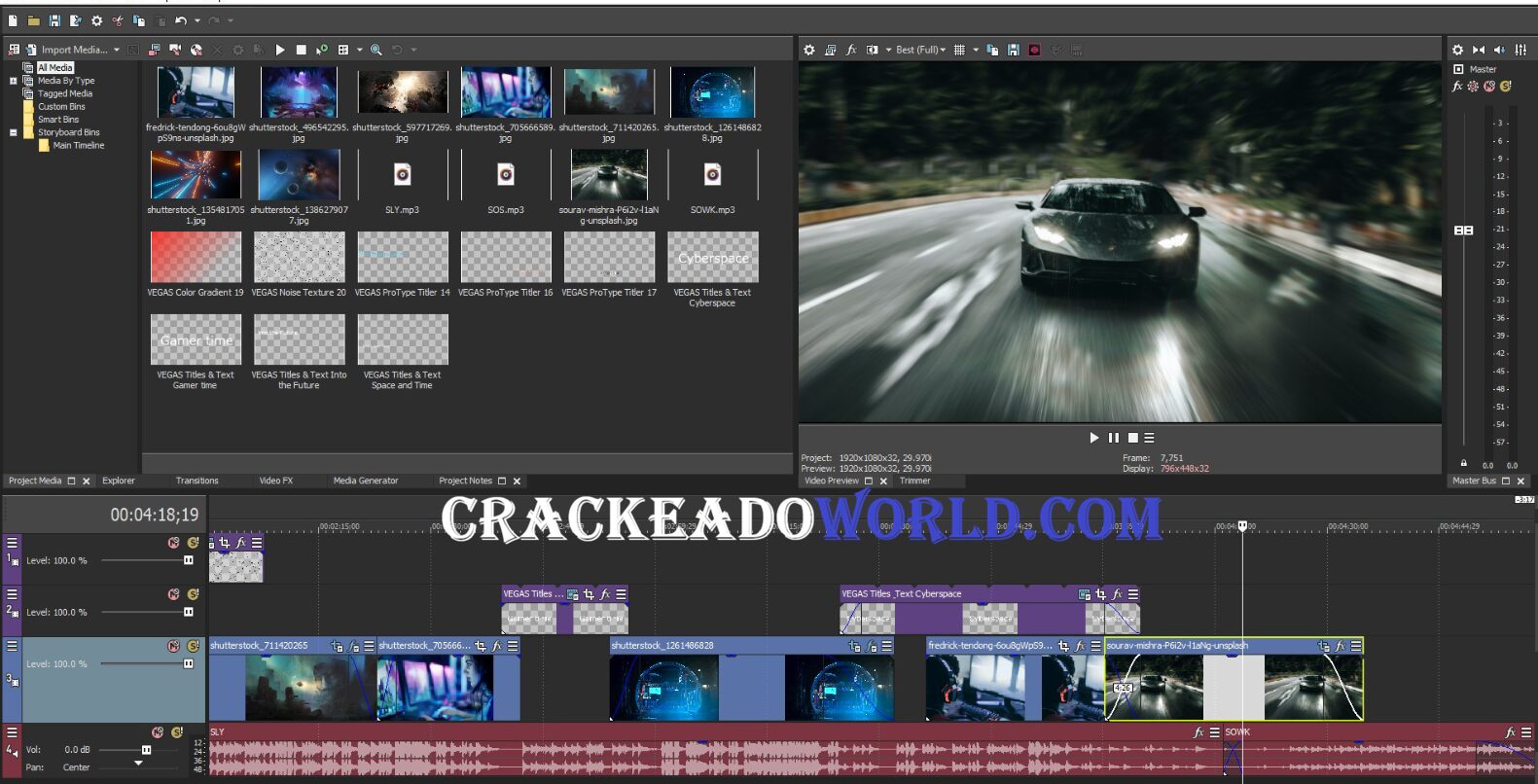
Task: Toggle Auto Preview in Project Media toolbar
Action: [322, 50]
